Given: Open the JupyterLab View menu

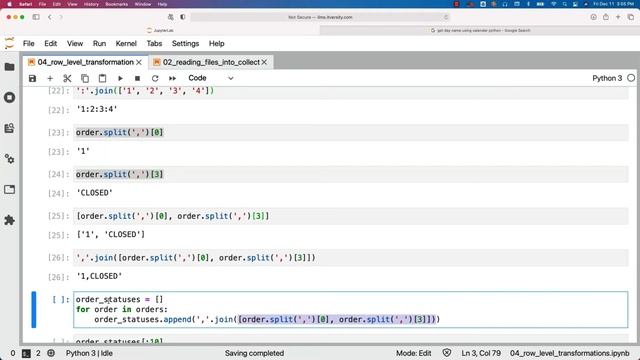Looking at the screenshot, I should point(75,44).
